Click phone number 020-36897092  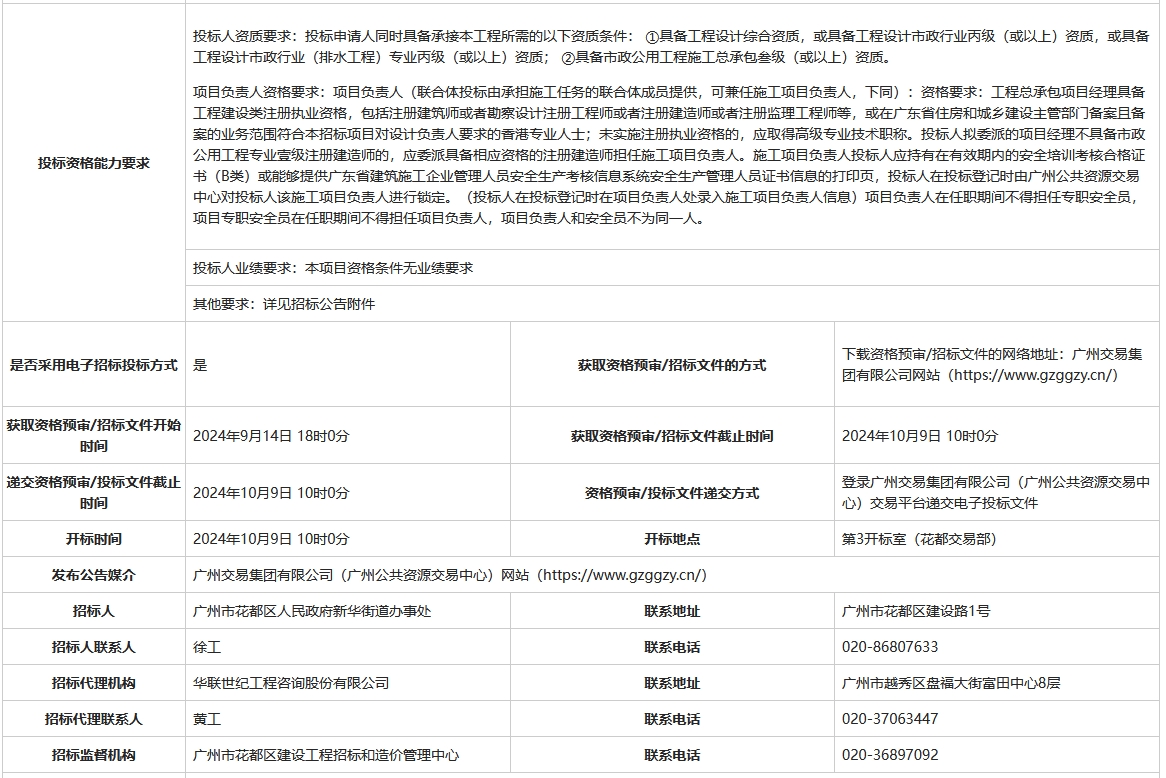(890, 755)
